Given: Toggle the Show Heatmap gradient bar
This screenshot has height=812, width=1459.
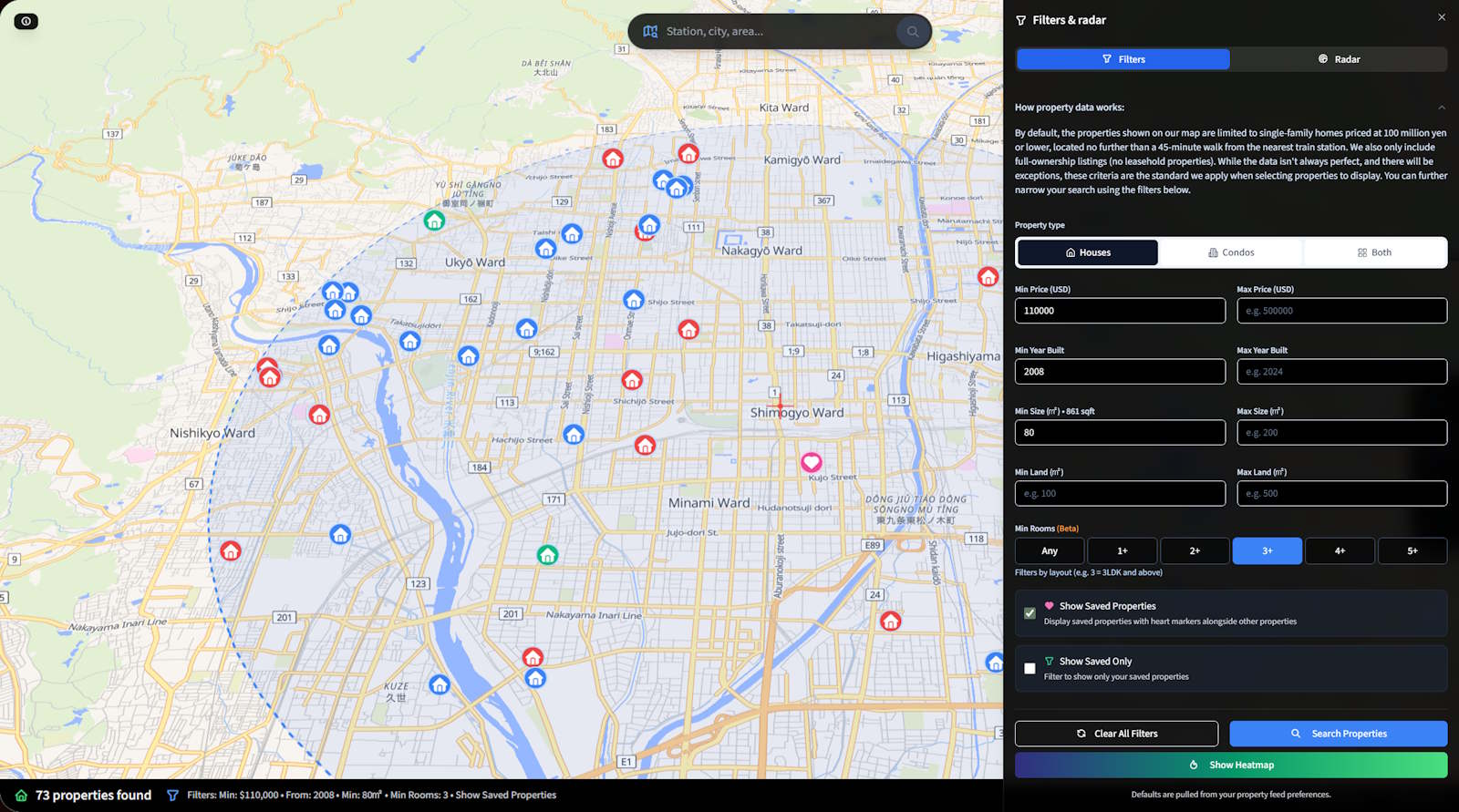Looking at the screenshot, I should click(1230, 766).
